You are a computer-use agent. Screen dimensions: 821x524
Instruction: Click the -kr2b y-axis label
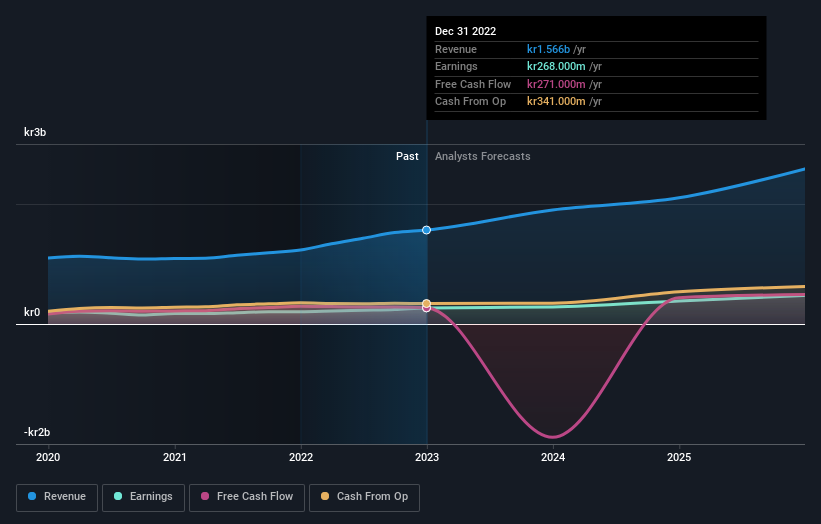37,432
